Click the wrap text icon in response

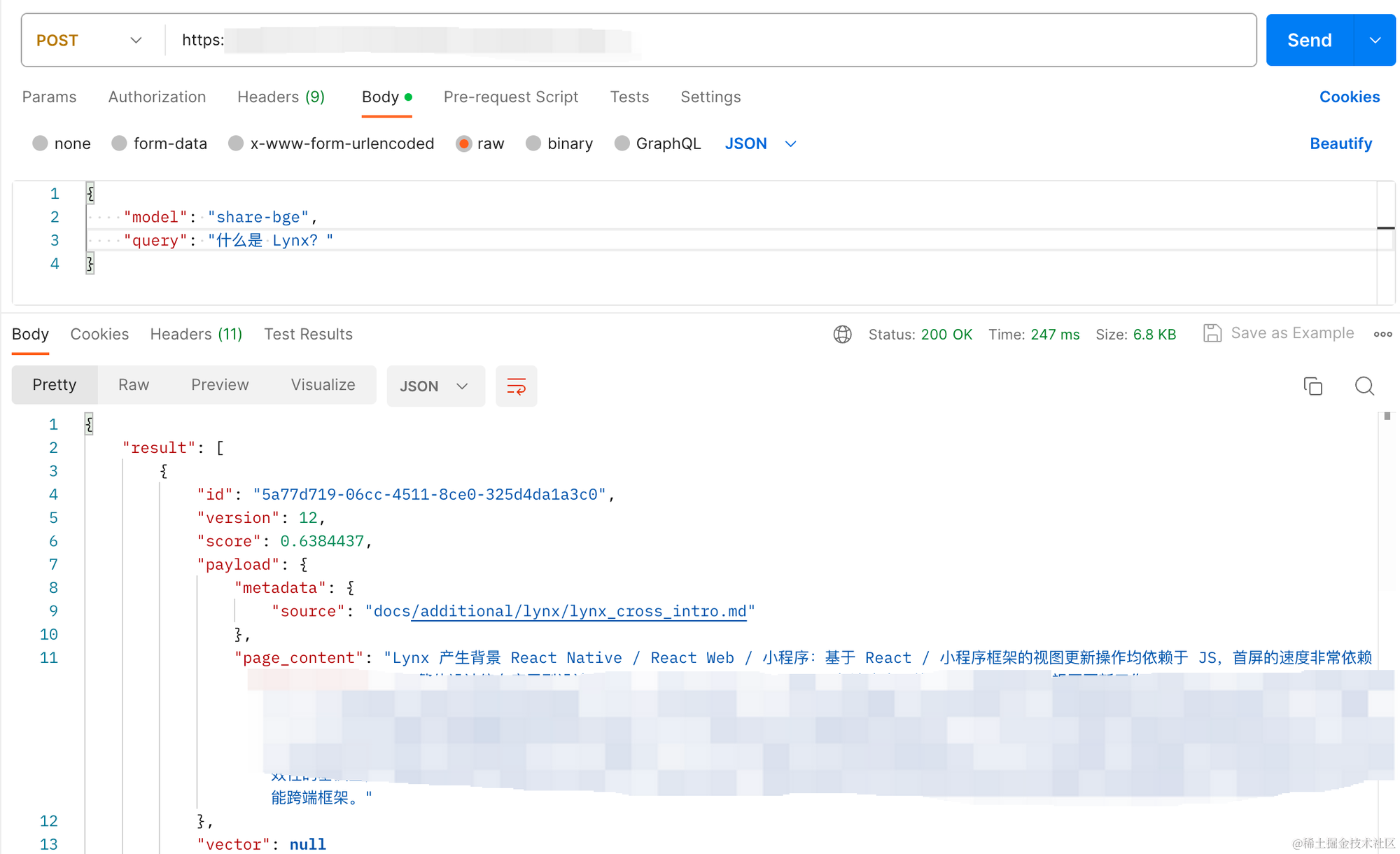[x=516, y=385]
